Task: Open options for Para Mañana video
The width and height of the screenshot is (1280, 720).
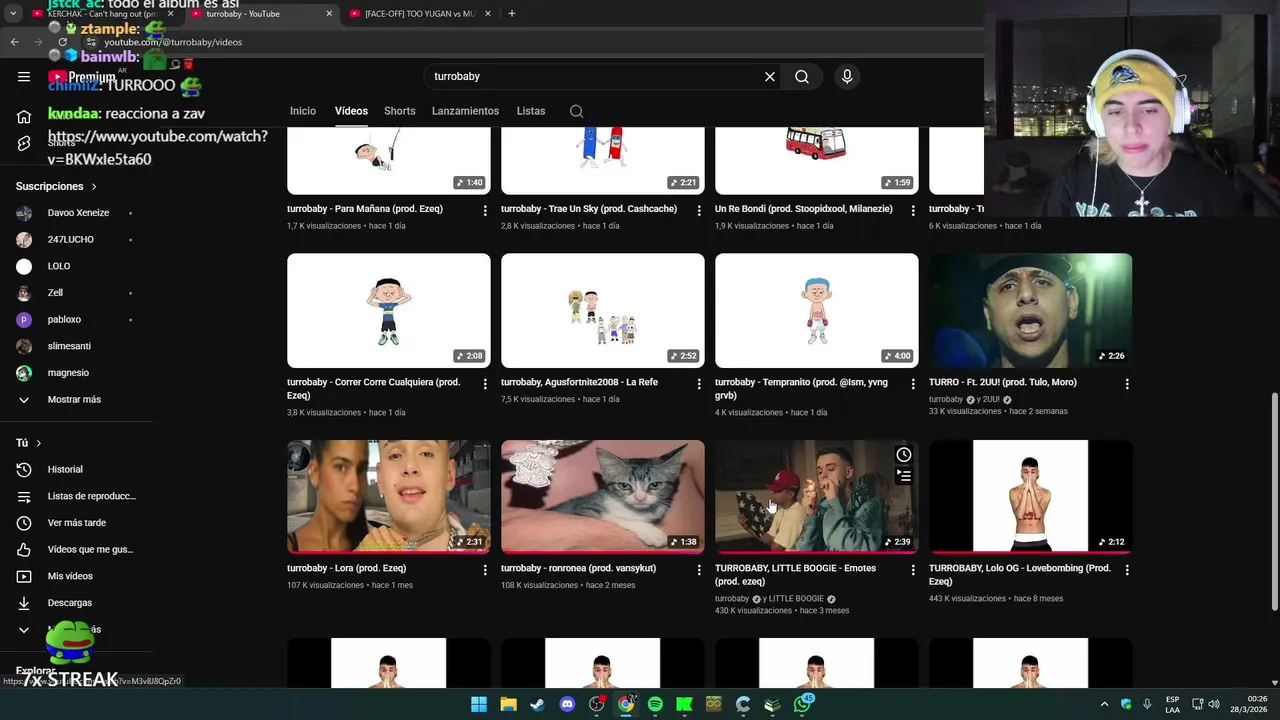Action: tap(485, 210)
